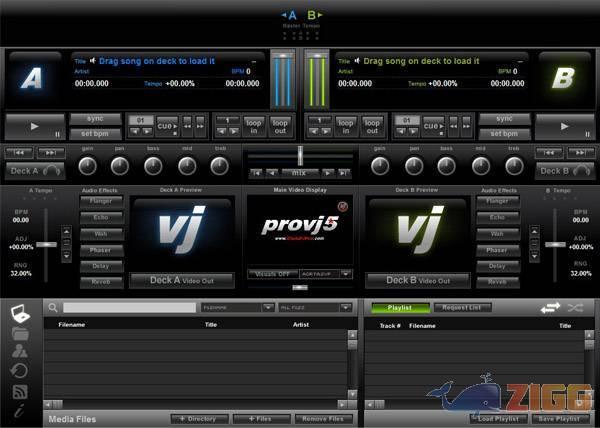
Task: Click the mix crossfader slider
Action: [x=299, y=156]
